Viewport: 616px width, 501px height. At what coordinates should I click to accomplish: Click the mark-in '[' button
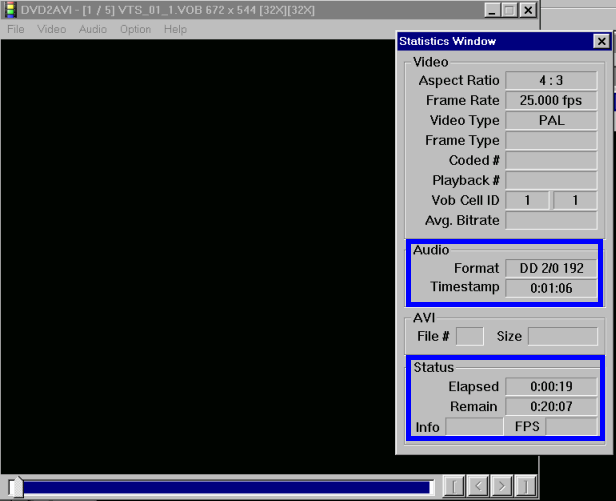point(454,486)
